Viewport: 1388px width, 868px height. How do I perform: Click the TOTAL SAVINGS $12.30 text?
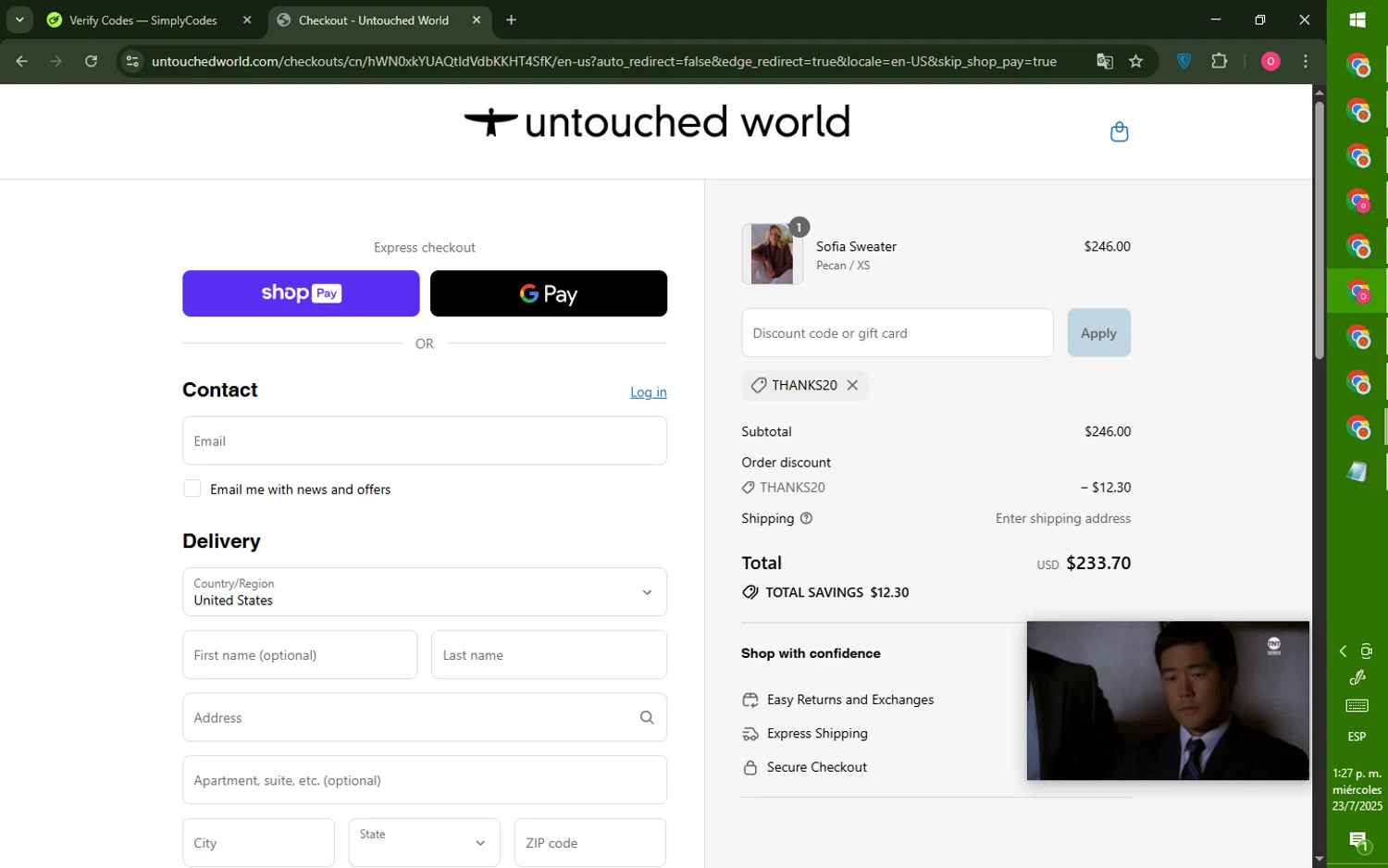point(837,592)
